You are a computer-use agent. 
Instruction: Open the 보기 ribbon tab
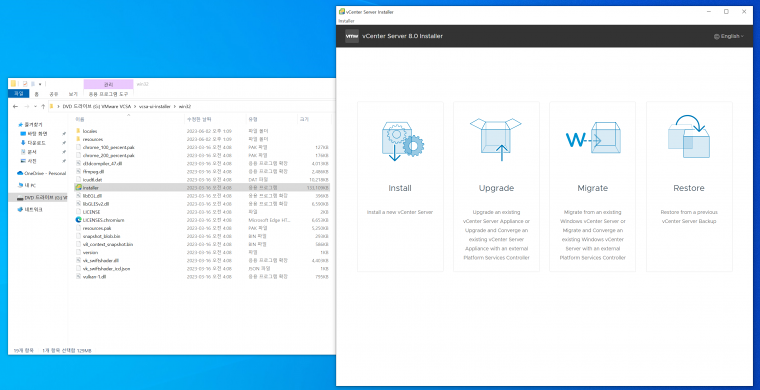[x=73, y=94]
